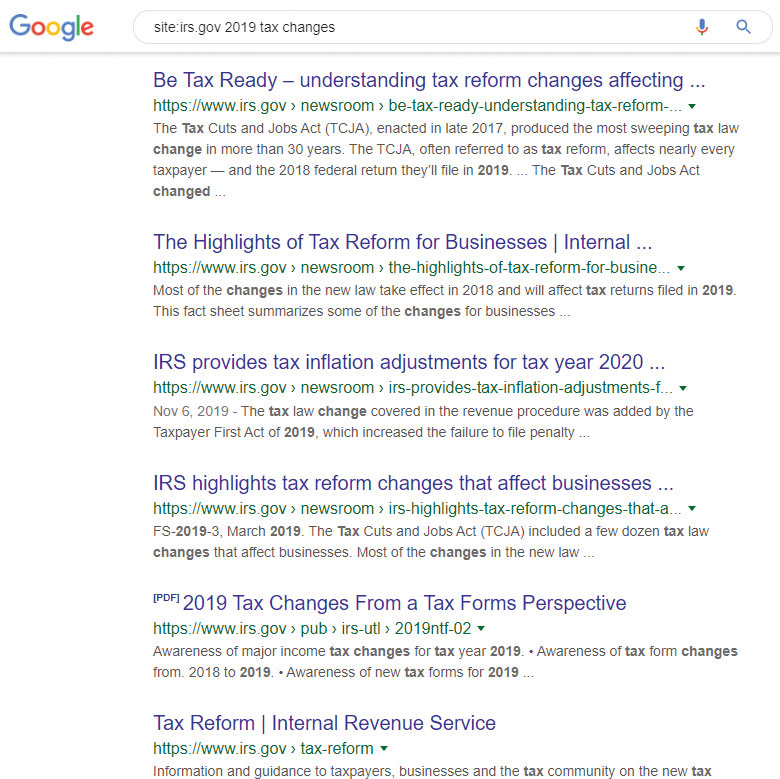Open 'The Highlights of Tax Reform for Businesses' result

pos(402,242)
